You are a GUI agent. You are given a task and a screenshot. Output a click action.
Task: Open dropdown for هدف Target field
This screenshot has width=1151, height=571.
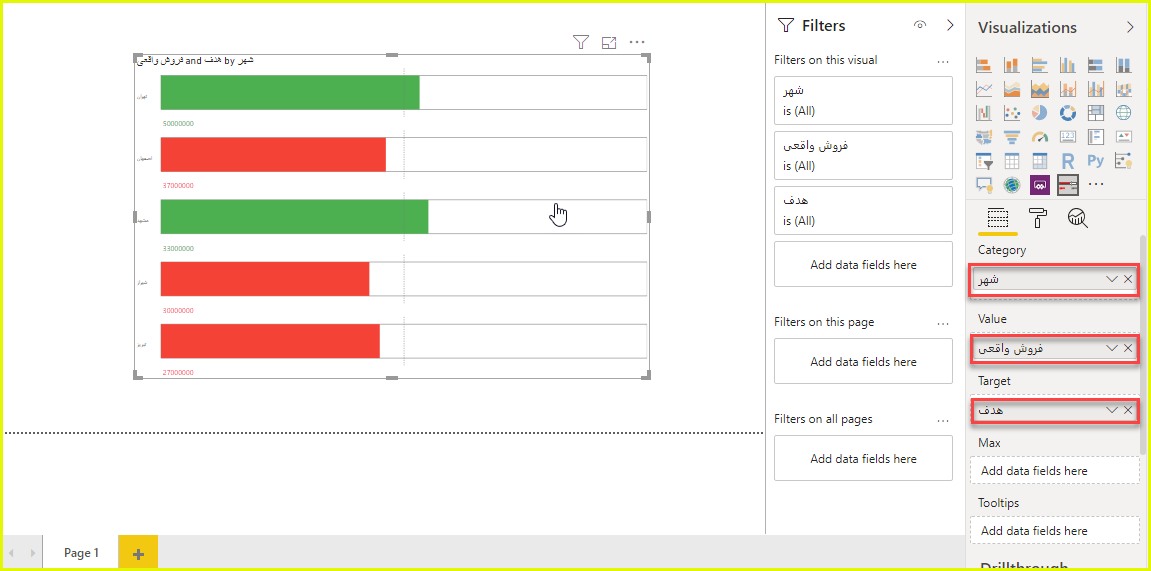(x=1111, y=410)
